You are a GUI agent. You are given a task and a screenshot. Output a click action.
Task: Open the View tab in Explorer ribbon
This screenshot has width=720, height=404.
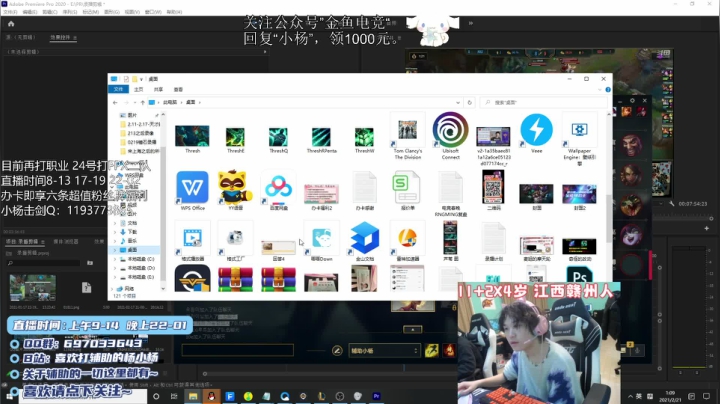pos(178,90)
